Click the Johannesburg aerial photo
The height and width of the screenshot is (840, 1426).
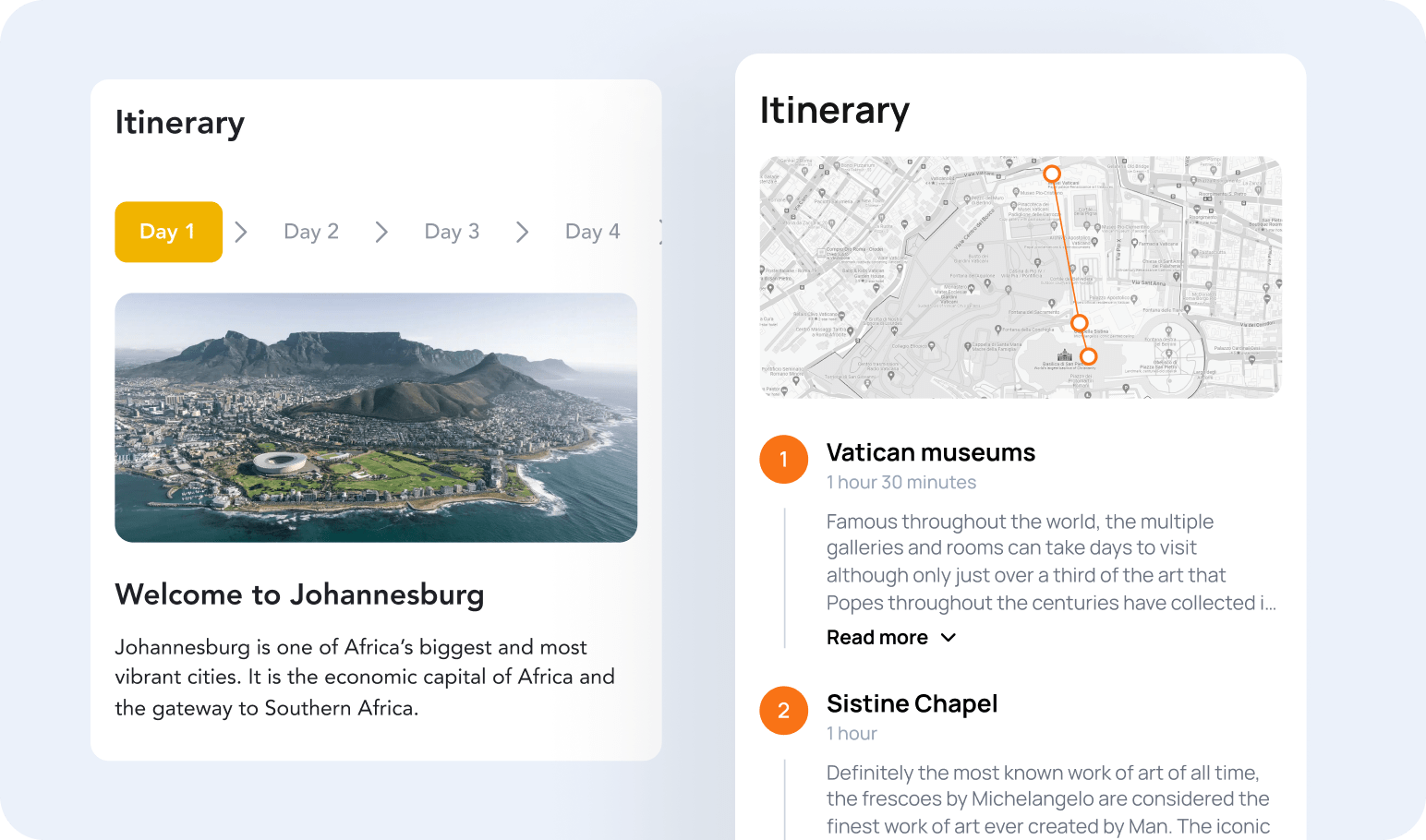pyautogui.click(x=376, y=417)
